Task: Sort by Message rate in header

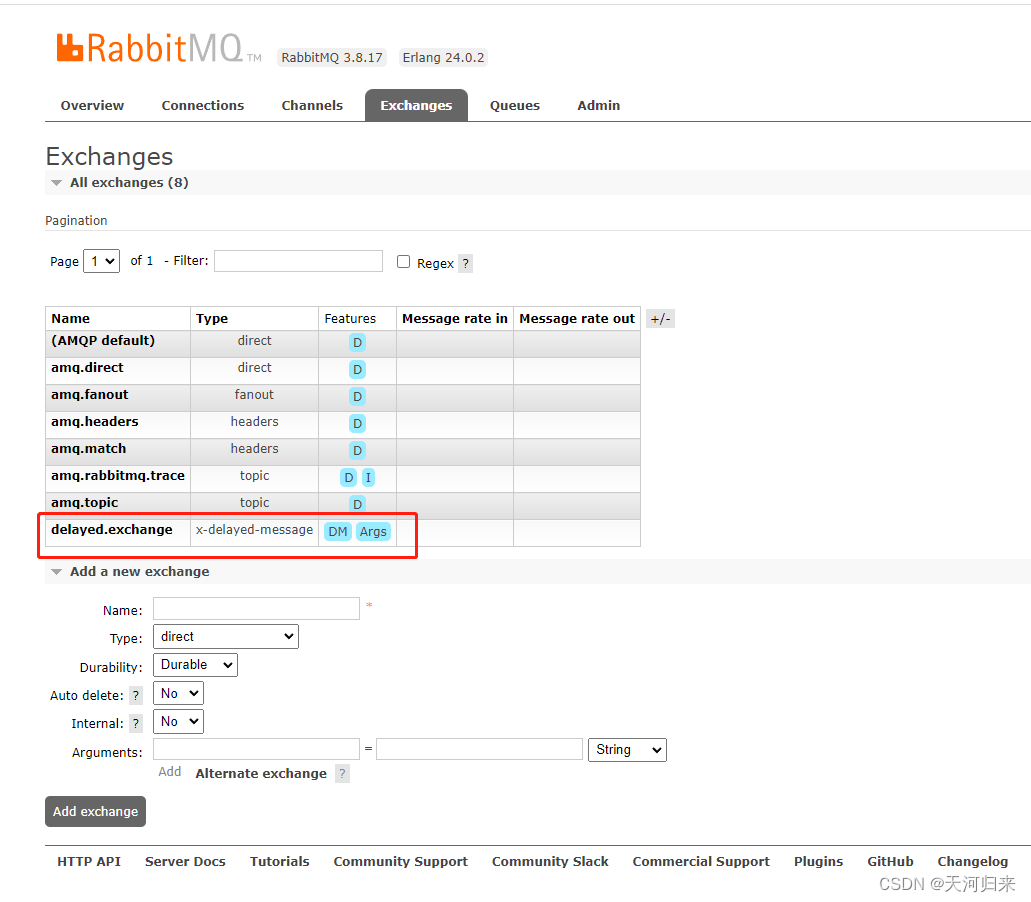Action: click(x=455, y=319)
